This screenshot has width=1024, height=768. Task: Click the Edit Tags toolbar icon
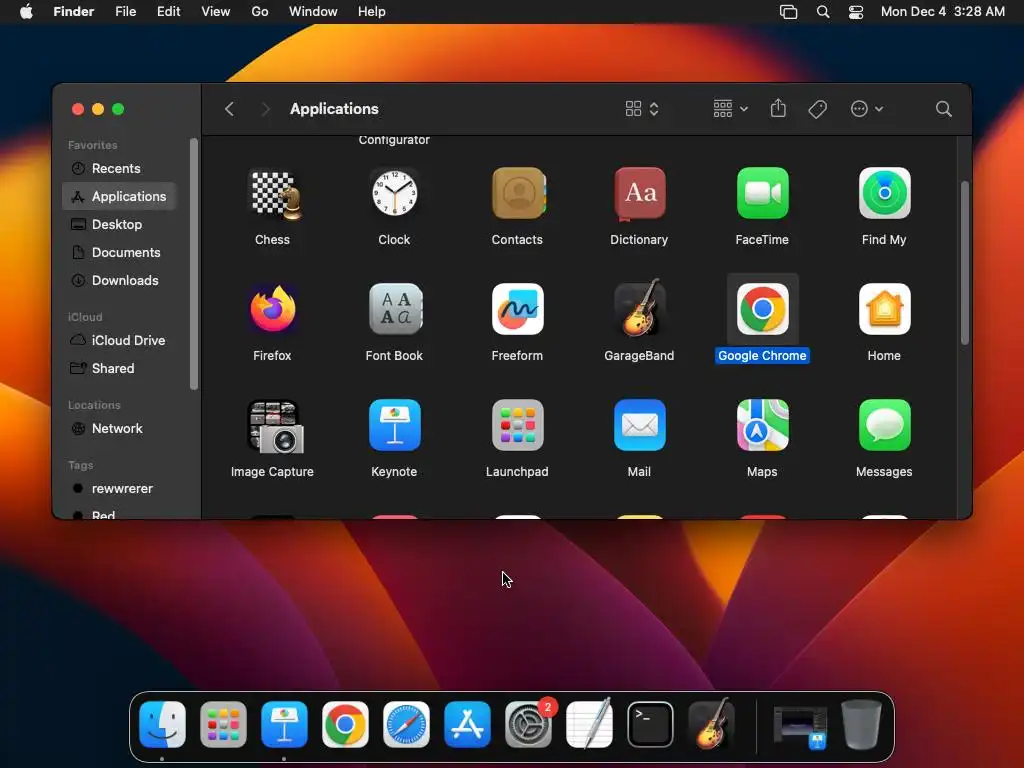(817, 109)
